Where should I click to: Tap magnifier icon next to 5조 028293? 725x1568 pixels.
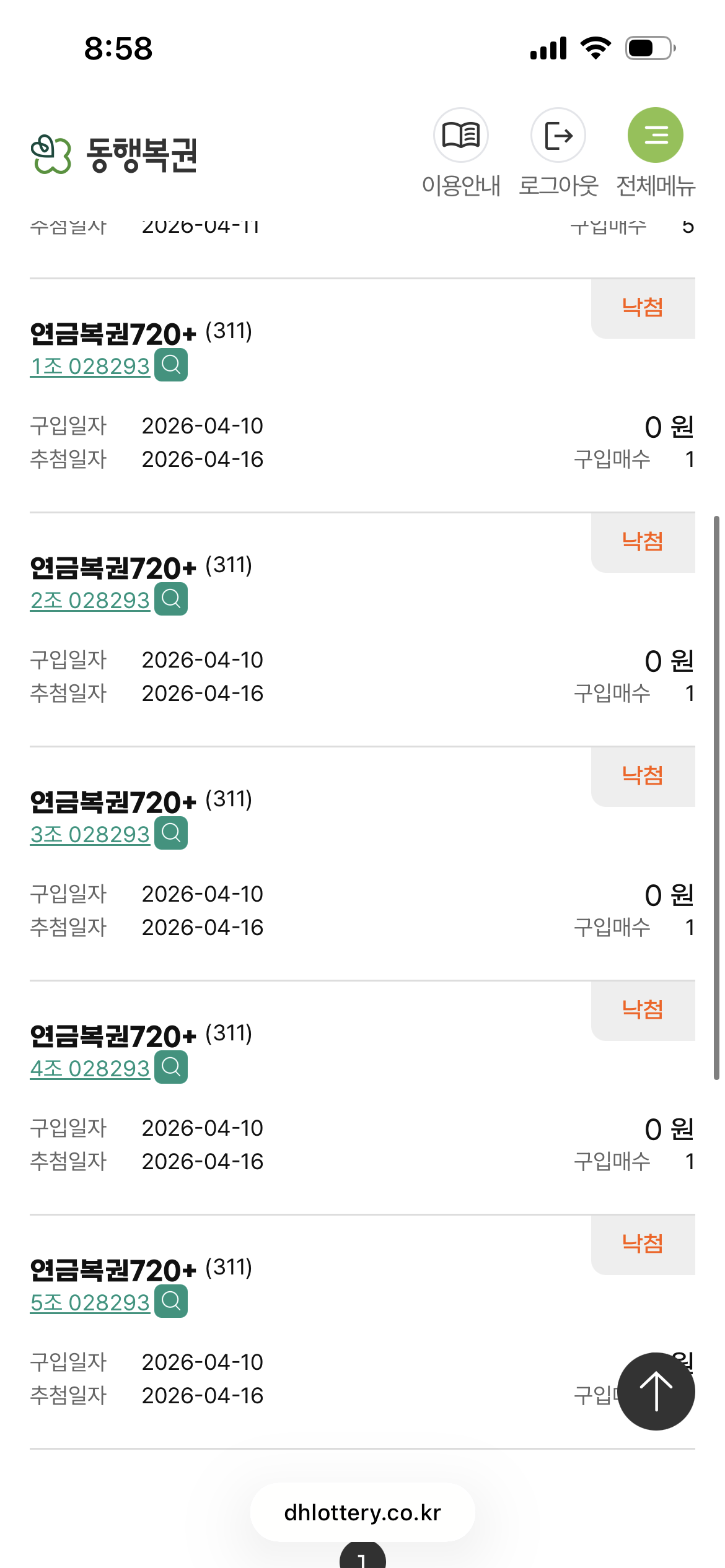(171, 1301)
